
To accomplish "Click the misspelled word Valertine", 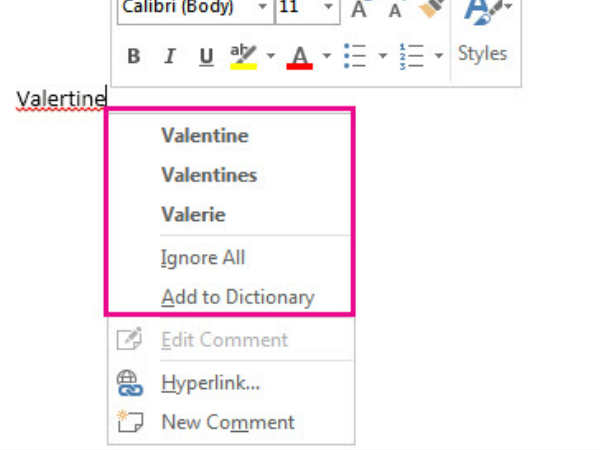I will 60,99.
